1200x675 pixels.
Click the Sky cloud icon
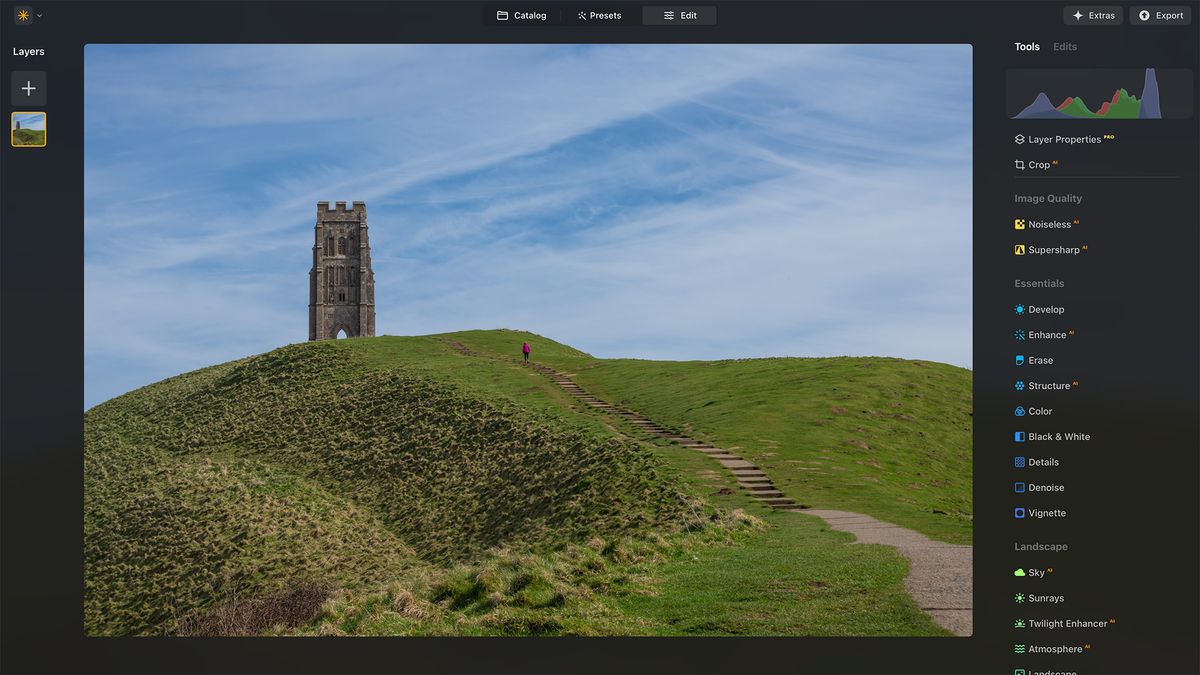1020,573
